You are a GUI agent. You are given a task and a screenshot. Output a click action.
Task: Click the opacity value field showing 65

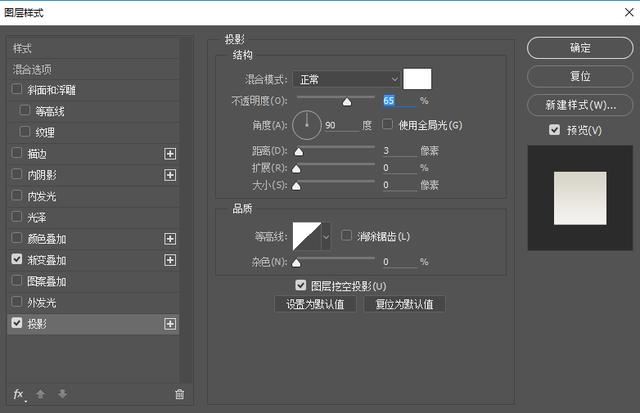point(399,101)
